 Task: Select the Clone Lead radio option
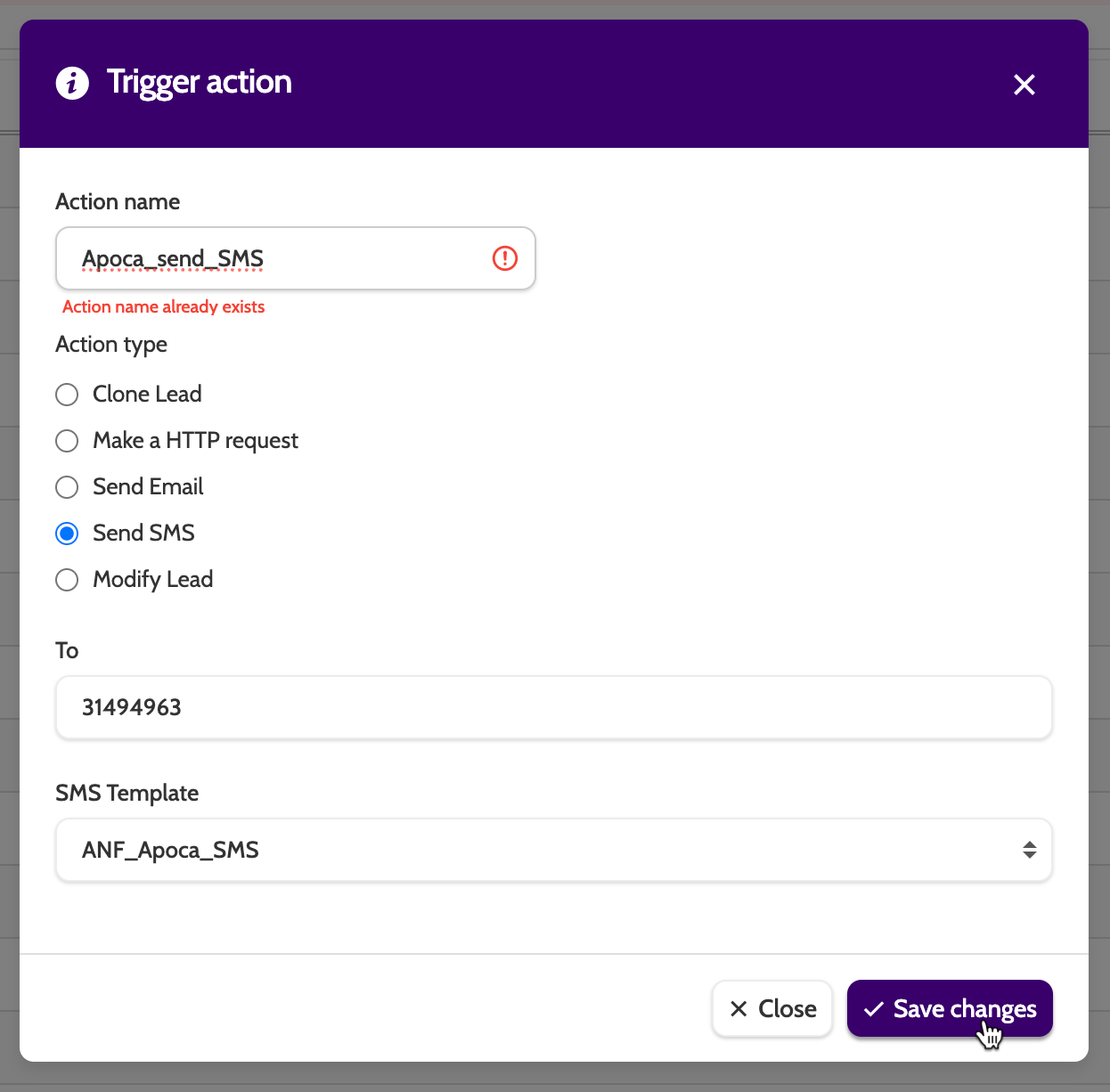67,395
